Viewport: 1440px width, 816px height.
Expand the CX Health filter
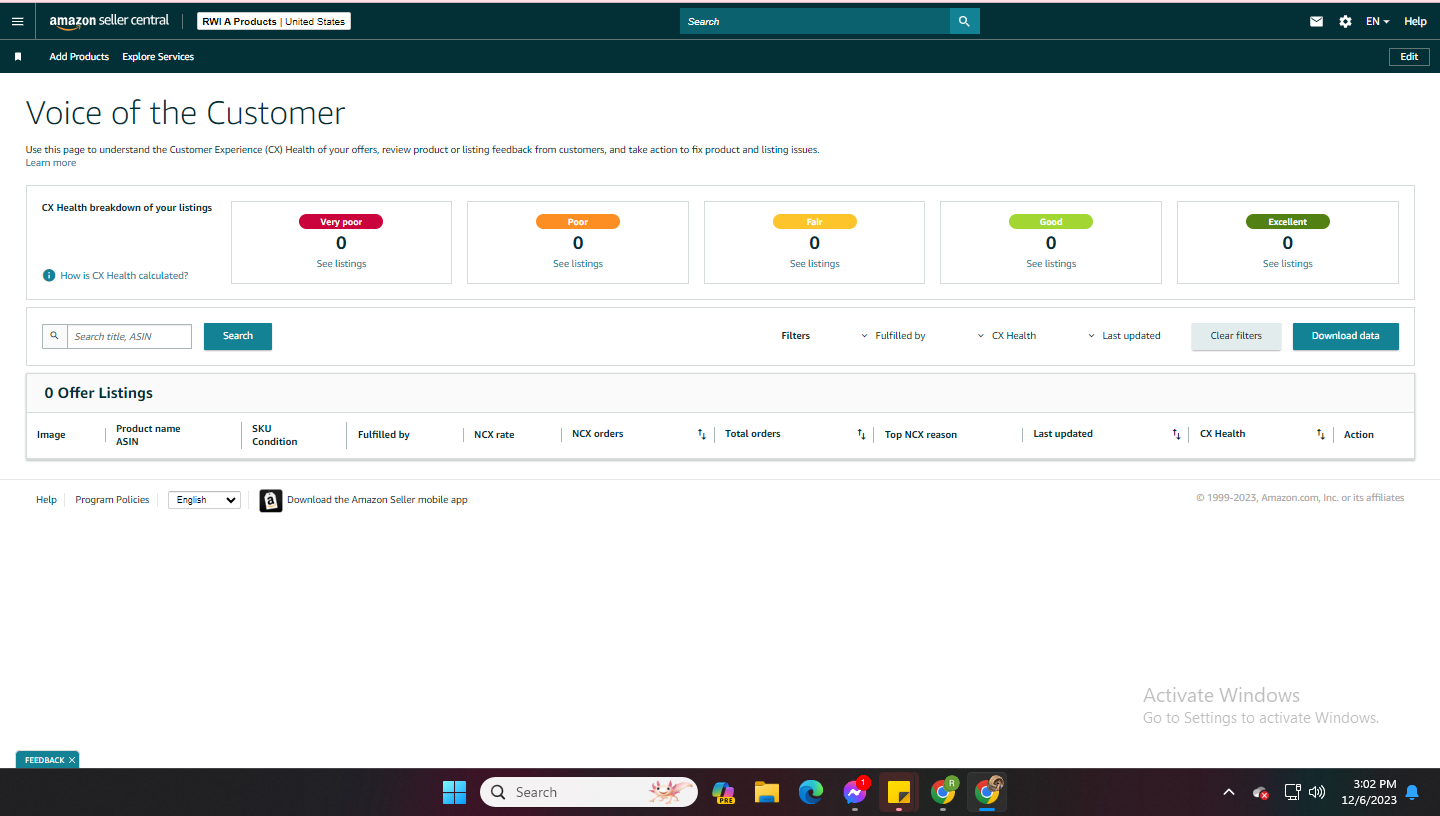tap(1007, 336)
